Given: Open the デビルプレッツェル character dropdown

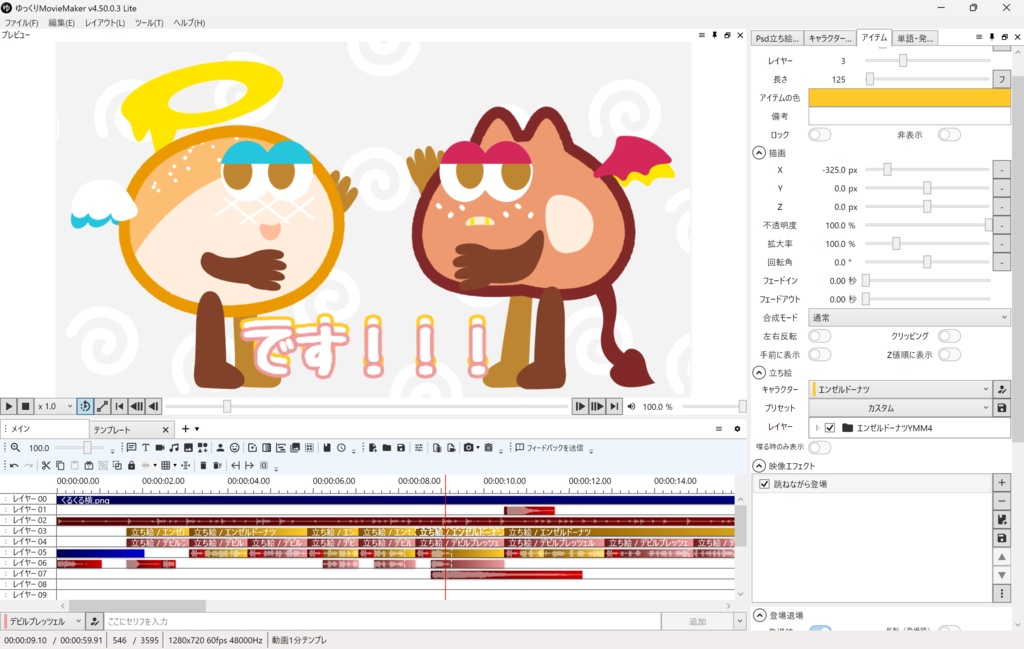Looking at the screenshot, I should (x=43, y=622).
